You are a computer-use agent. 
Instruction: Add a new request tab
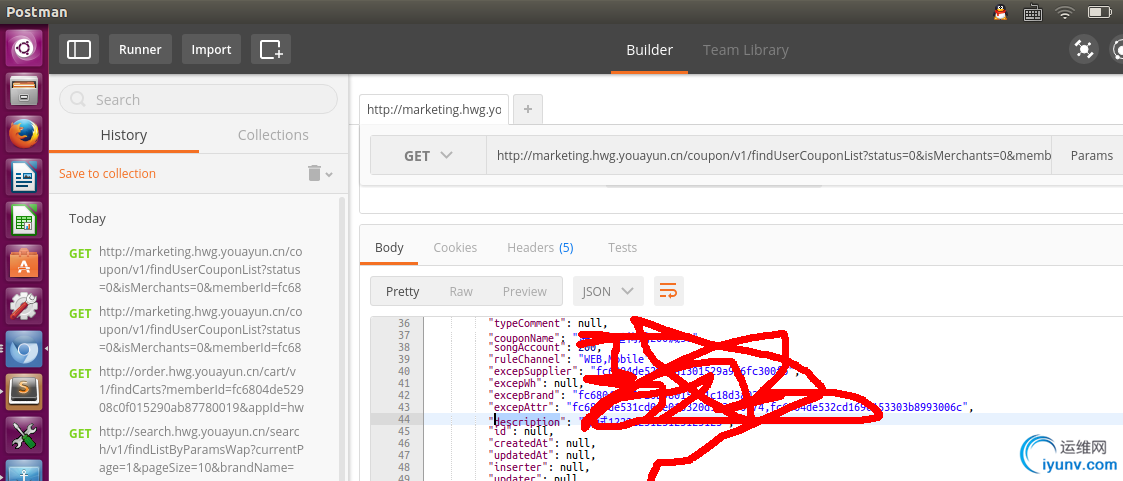click(528, 109)
